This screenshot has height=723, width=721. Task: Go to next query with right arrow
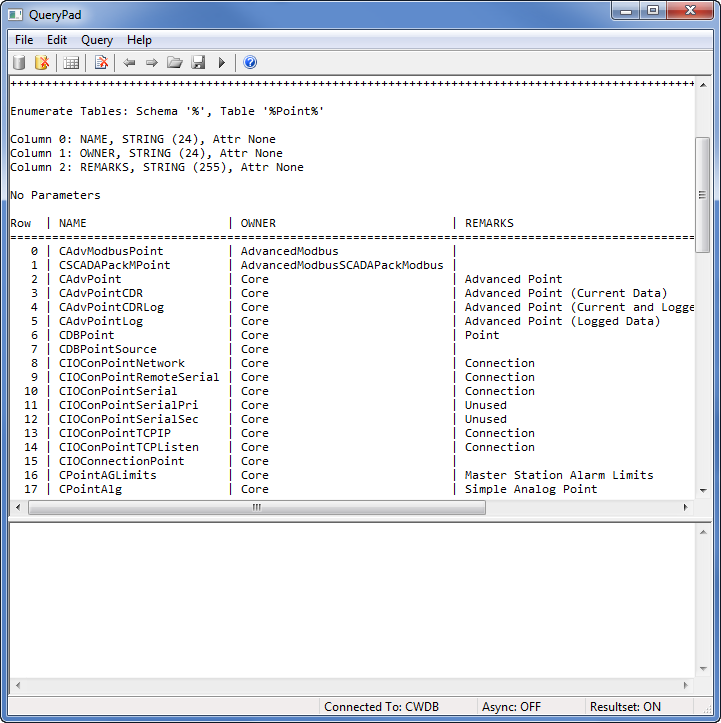pyautogui.click(x=152, y=63)
